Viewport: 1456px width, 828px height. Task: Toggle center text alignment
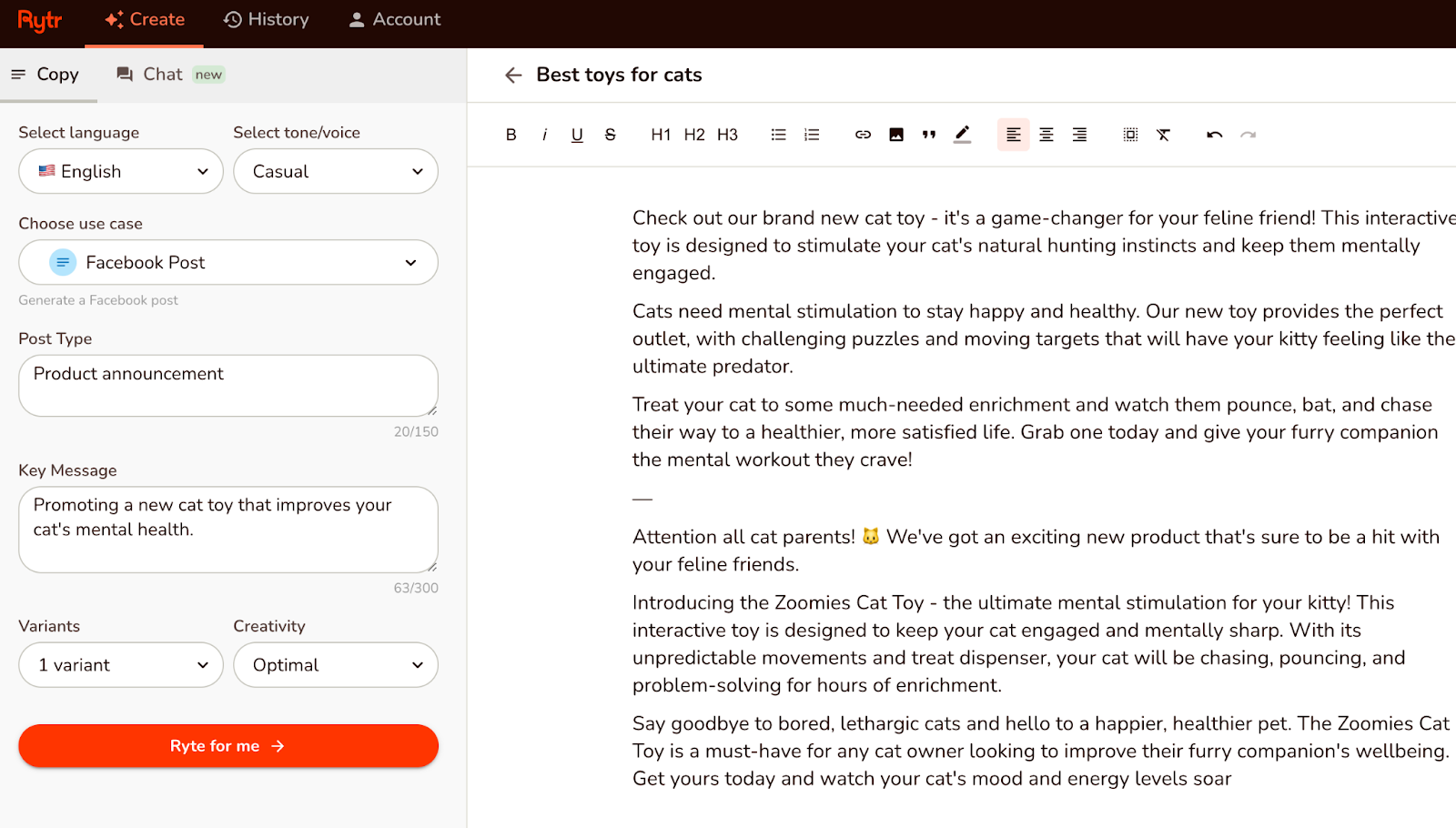tap(1046, 134)
